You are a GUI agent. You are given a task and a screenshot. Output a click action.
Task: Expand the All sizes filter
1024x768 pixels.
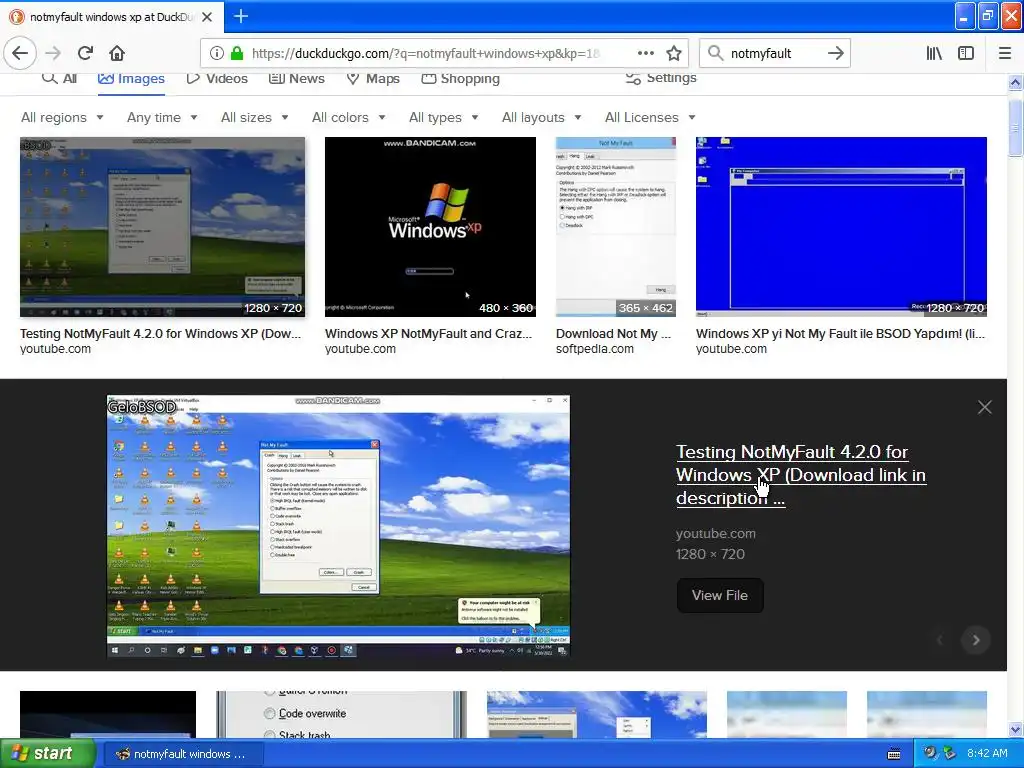tap(255, 118)
